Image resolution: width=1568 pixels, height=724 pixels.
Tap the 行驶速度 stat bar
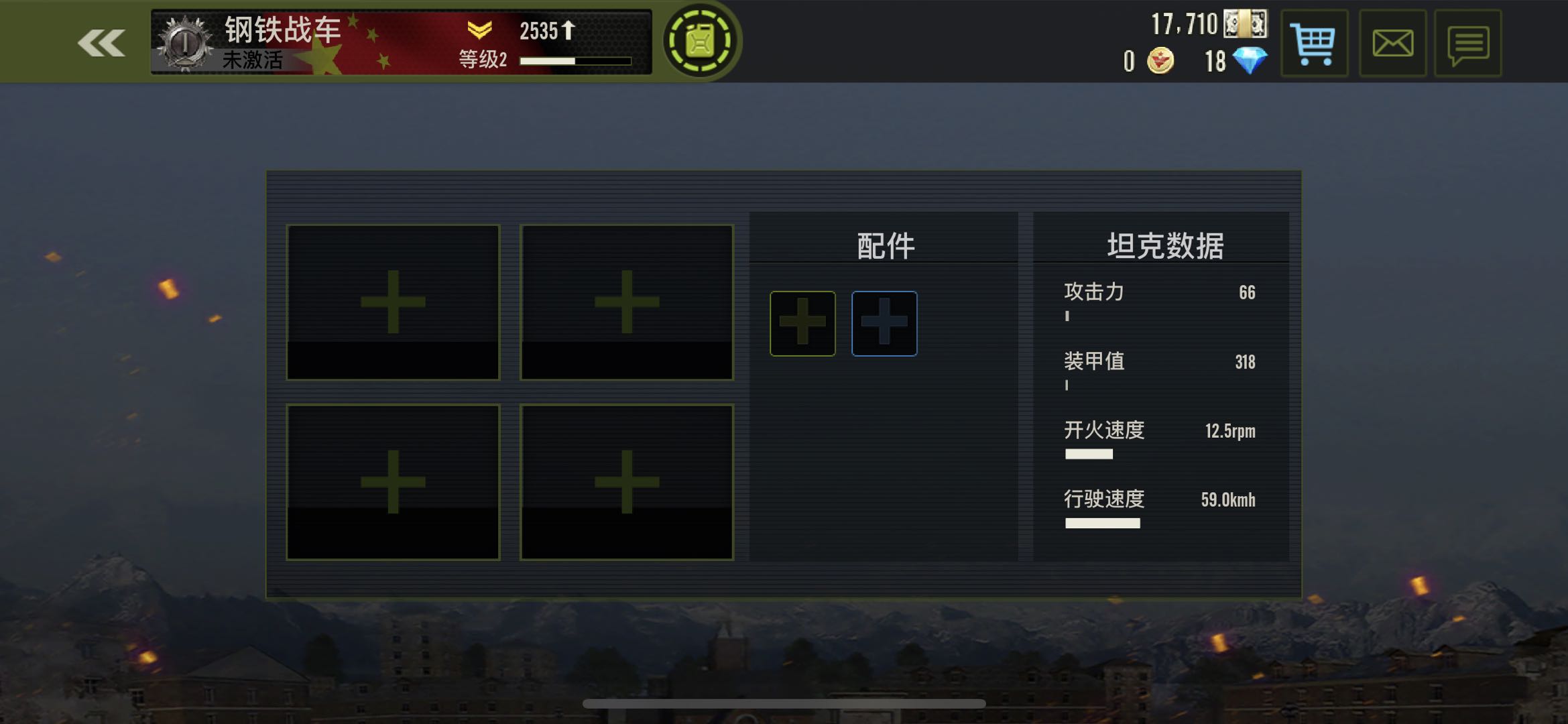click(1103, 524)
